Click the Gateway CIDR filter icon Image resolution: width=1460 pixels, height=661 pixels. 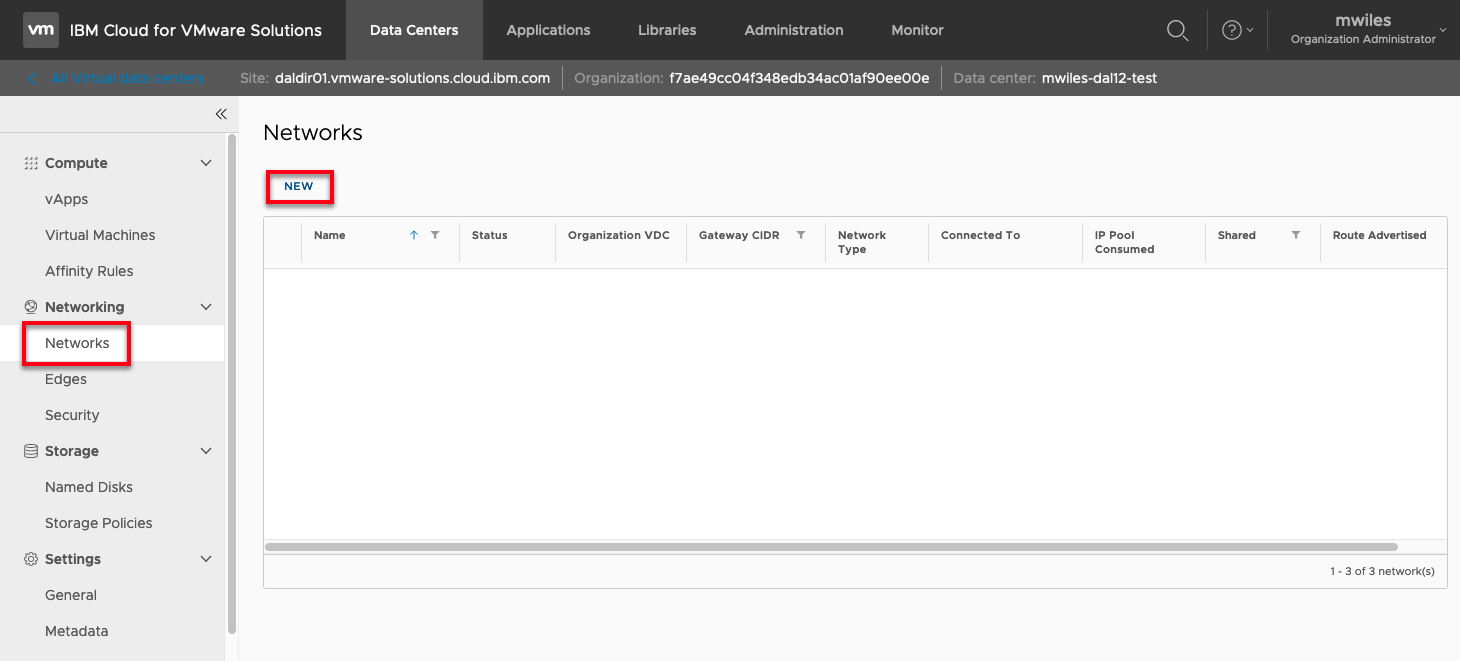[801, 235]
